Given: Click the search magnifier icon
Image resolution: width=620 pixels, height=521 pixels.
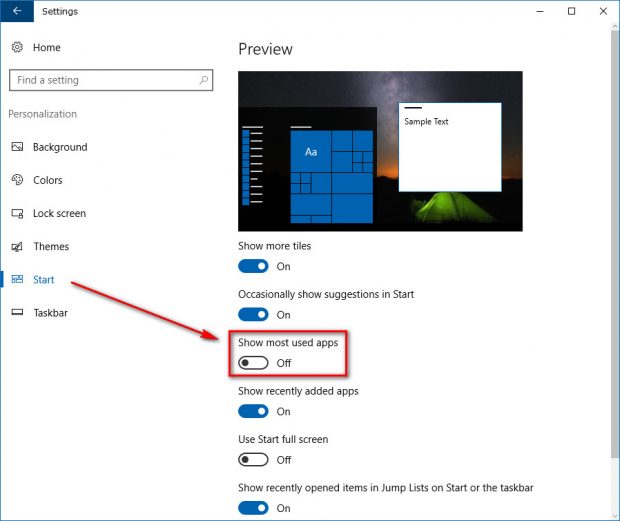Looking at the screenshot, I should [x=204, y=80].
